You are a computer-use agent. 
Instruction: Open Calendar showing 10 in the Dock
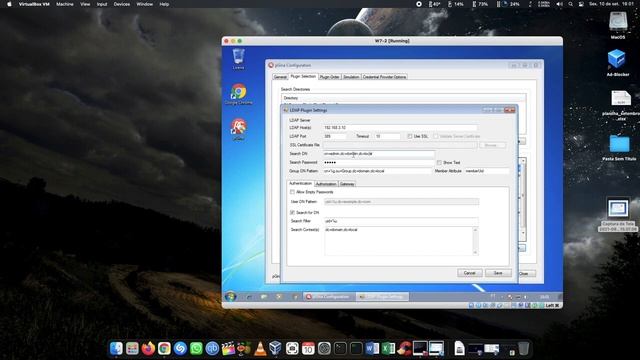(x=308, y=348)
